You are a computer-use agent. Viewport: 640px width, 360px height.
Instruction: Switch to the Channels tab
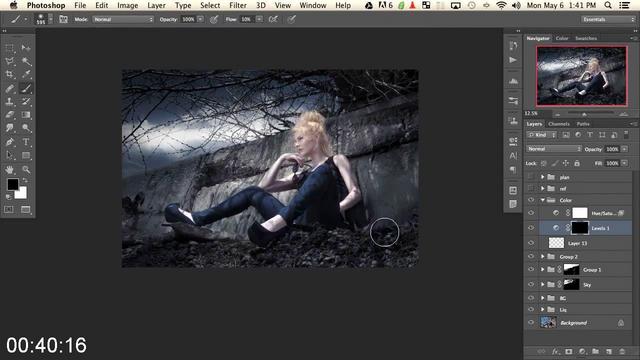point(559,124)
